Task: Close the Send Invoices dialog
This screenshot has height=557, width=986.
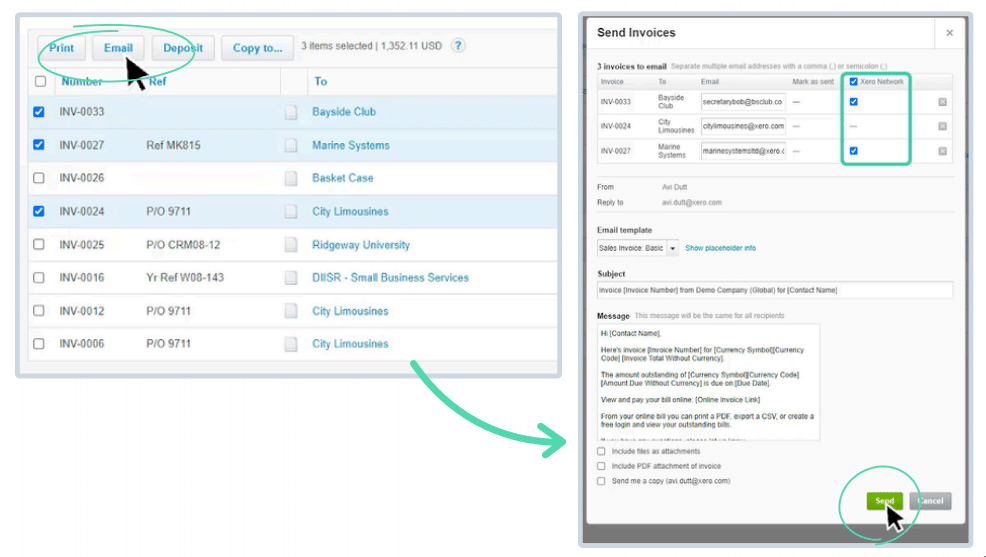Action: point(950,33)
